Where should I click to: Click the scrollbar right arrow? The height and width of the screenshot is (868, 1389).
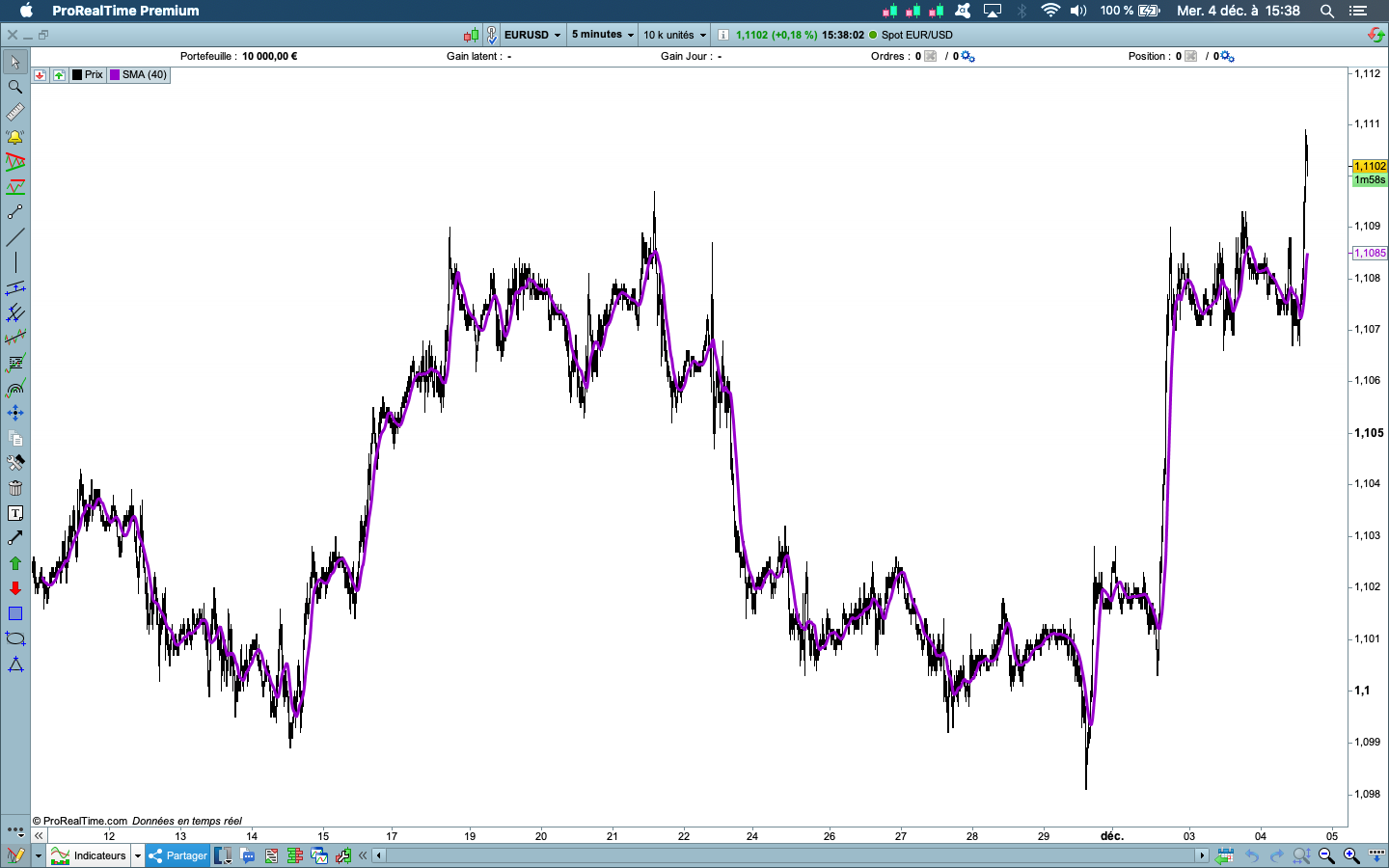[x=1202, y=855]
